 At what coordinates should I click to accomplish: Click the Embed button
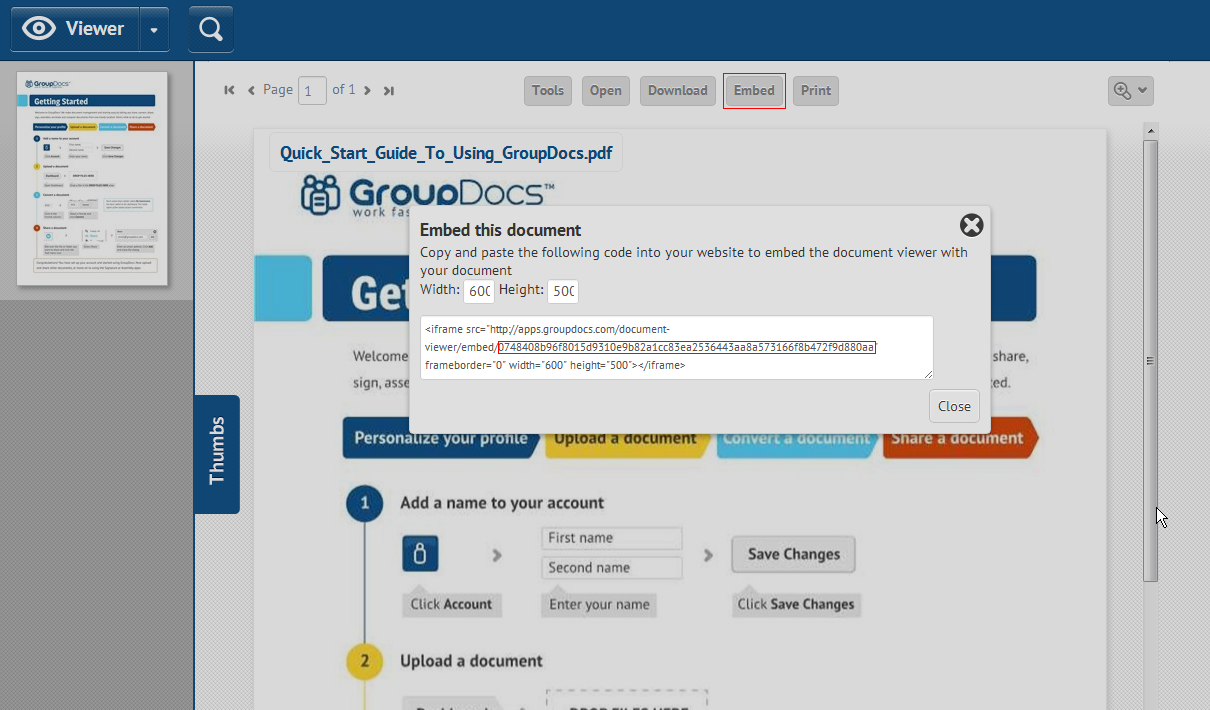(754, 90)
